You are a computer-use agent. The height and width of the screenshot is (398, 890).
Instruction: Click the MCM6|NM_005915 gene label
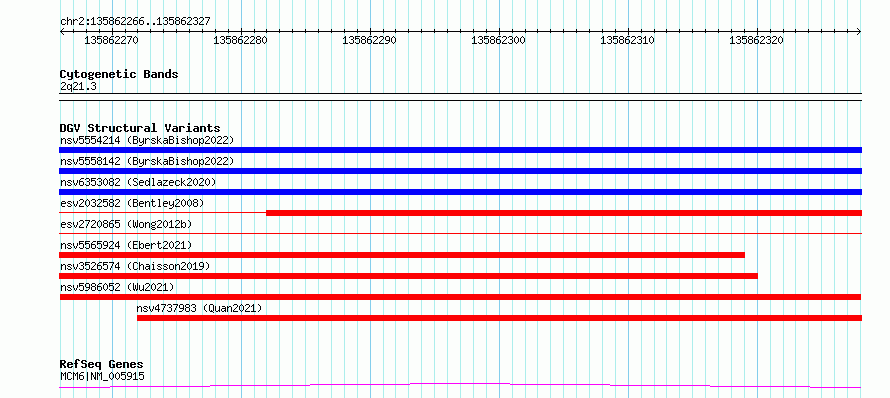tap(102, 376)
